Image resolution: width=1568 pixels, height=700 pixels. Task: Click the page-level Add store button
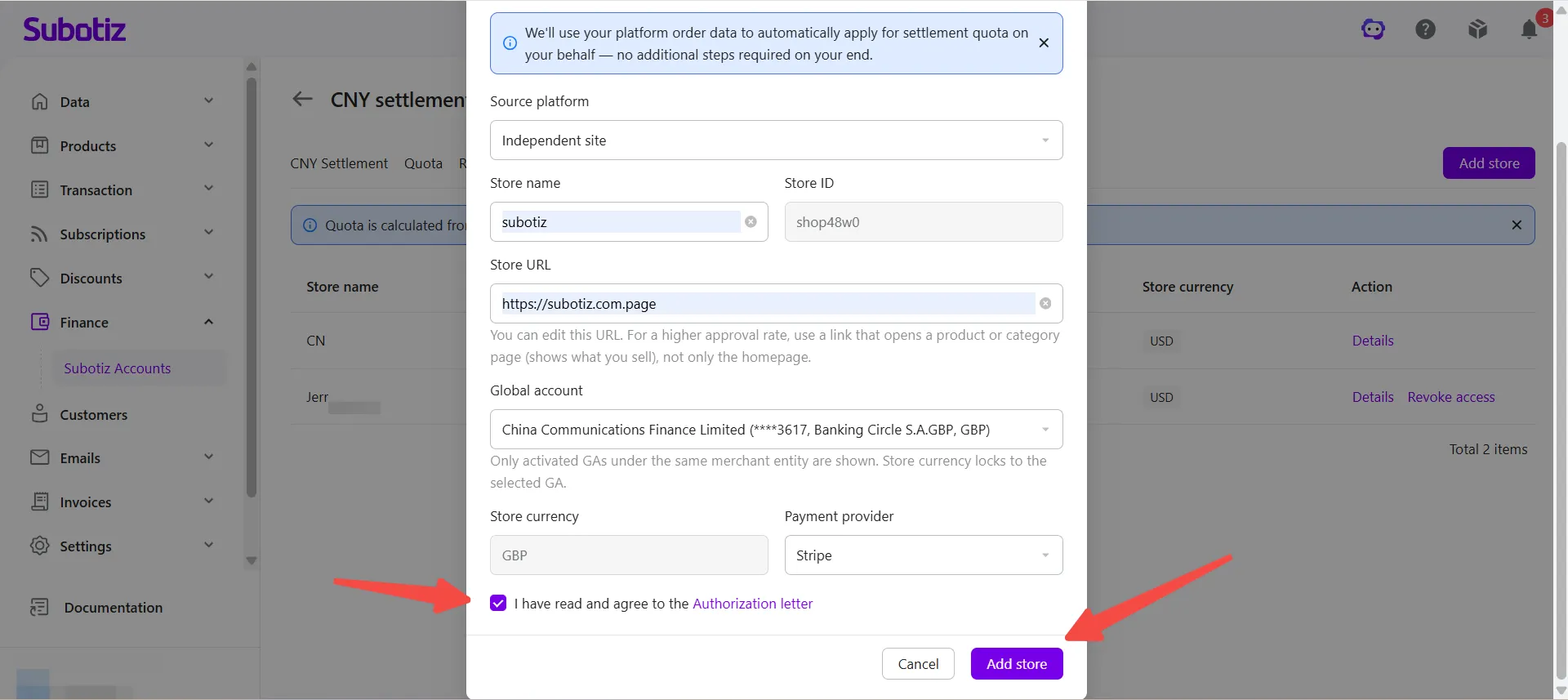[x=1489, y=163]
